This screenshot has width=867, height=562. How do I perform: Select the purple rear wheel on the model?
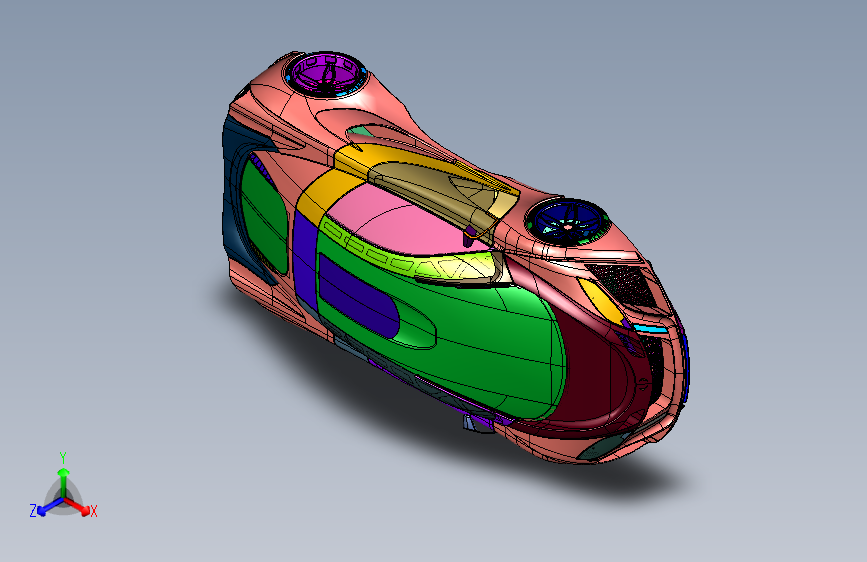point(325,74)
